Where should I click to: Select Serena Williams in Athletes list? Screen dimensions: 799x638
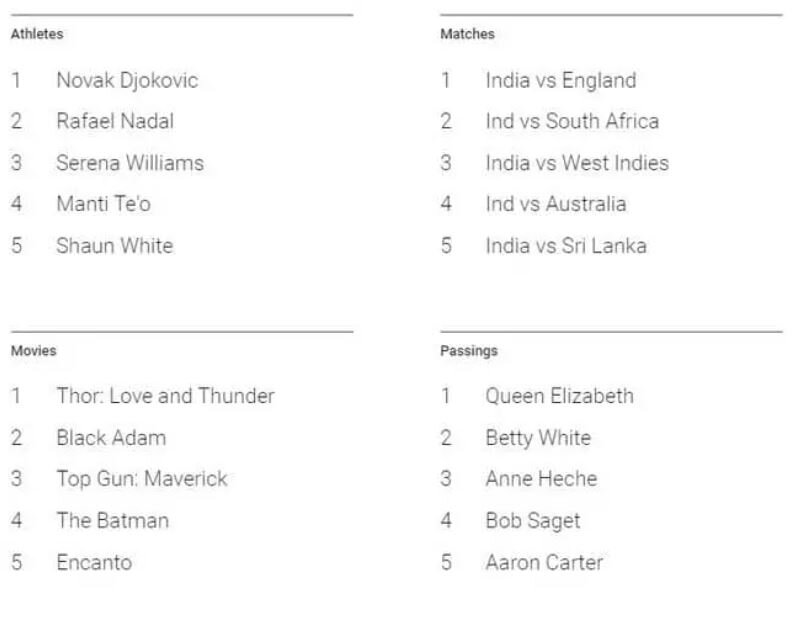(130, 163)
